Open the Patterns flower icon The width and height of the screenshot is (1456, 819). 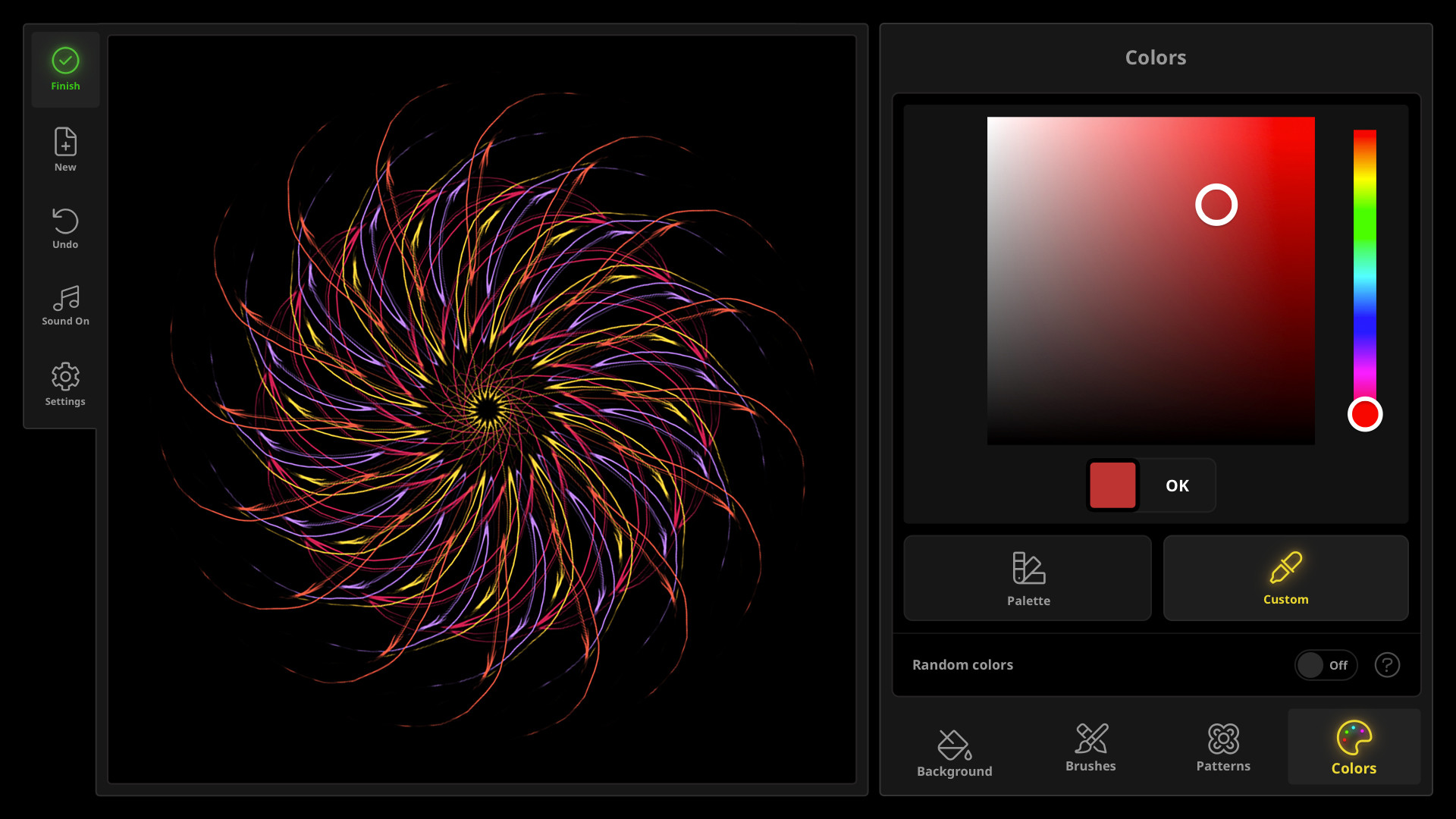click(x=1222, y=737)
